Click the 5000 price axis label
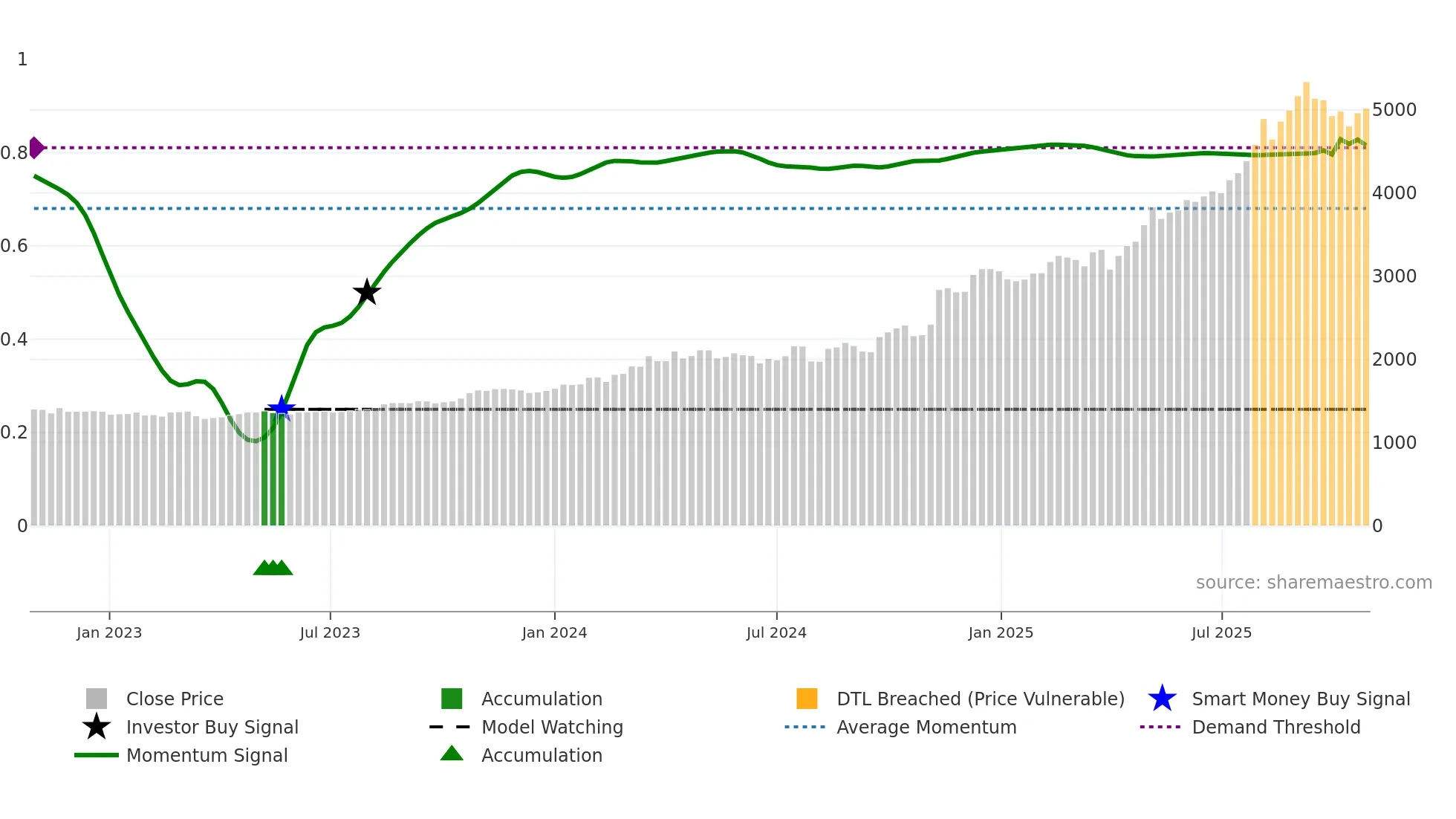Viewport: 1456px width, 819px height. [1394, 110]
